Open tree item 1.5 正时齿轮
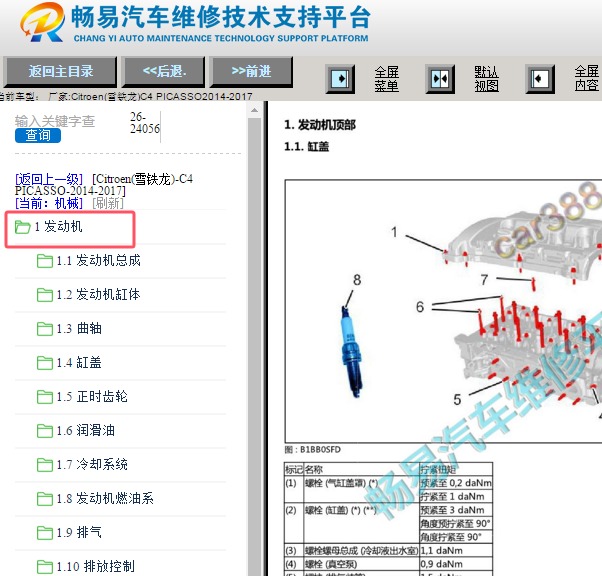Viewport: 602px width, 576px height. [92, 396]
